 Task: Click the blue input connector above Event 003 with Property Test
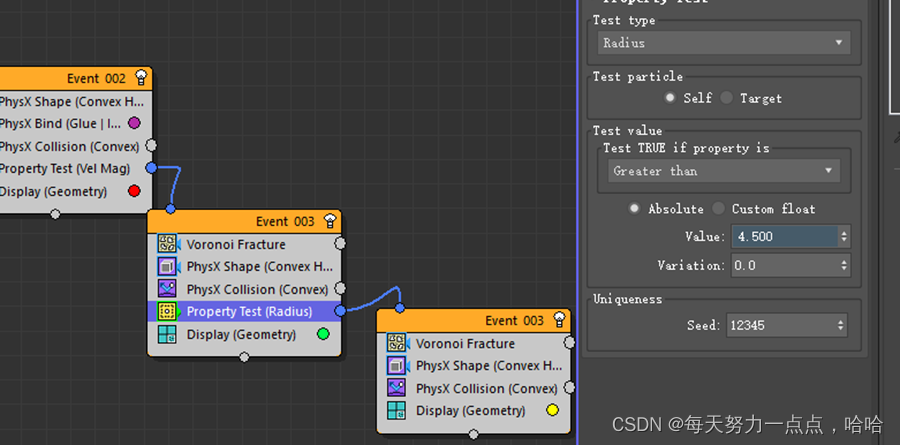(170, 208)
